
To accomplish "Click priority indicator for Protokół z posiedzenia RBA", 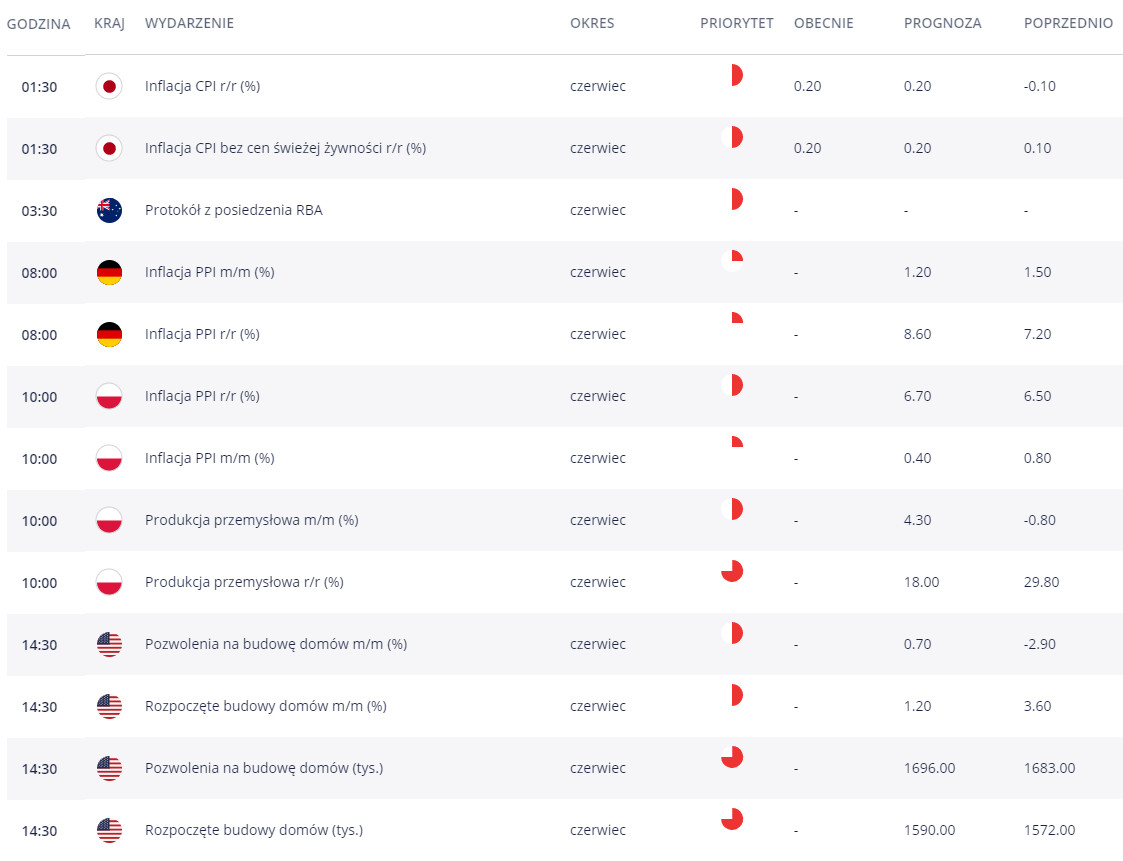I will click(732, 198).
